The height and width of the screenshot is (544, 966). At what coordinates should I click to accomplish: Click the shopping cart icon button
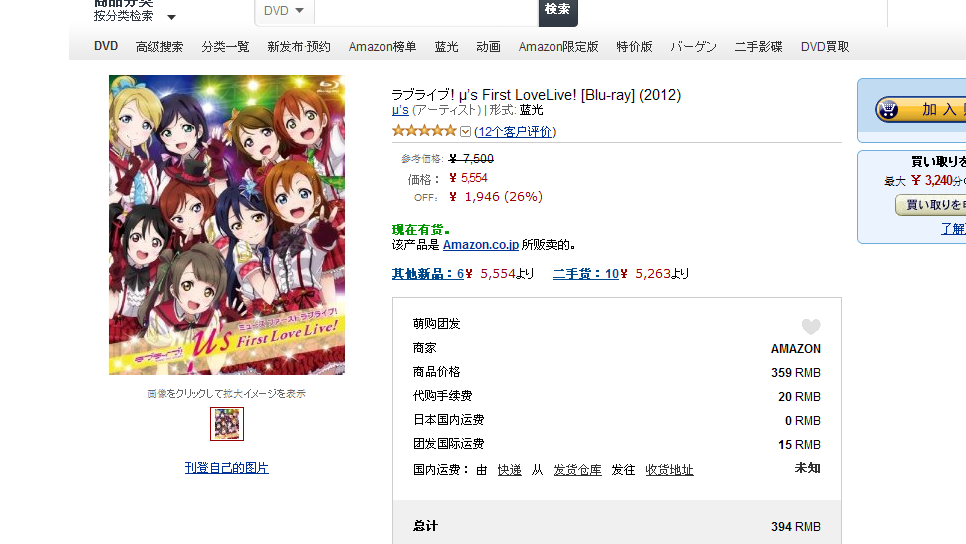click(888, 110)
